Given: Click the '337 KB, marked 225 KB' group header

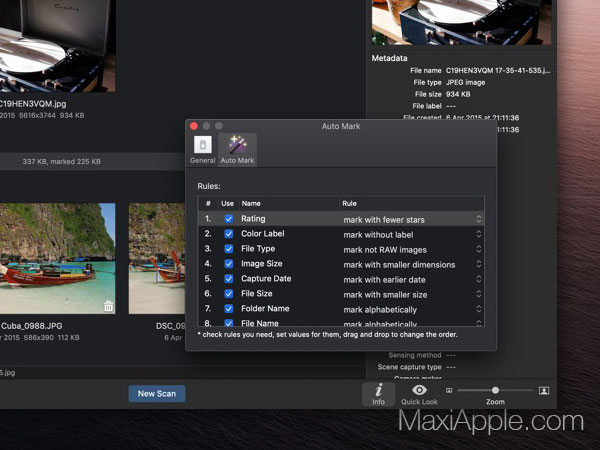Looking at the screenshot, I should click(x=61, y=161).
